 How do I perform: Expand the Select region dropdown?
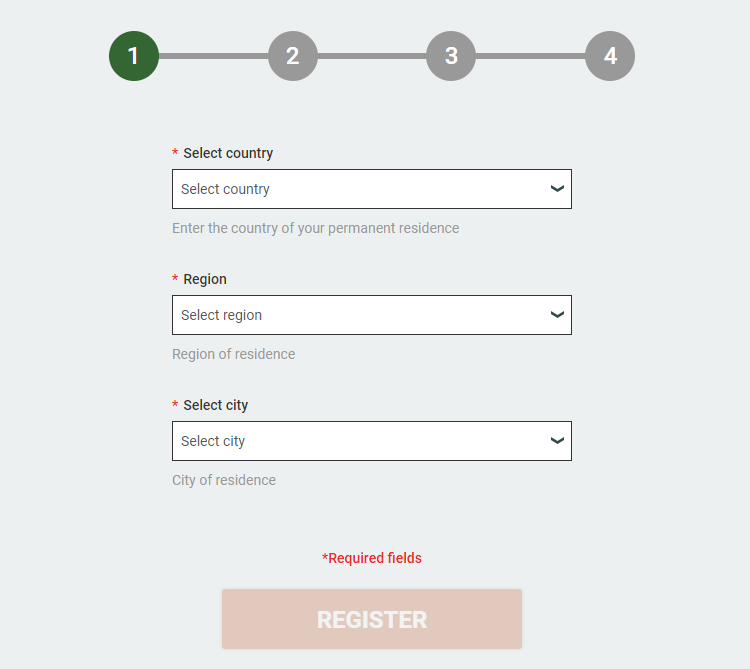360,315
